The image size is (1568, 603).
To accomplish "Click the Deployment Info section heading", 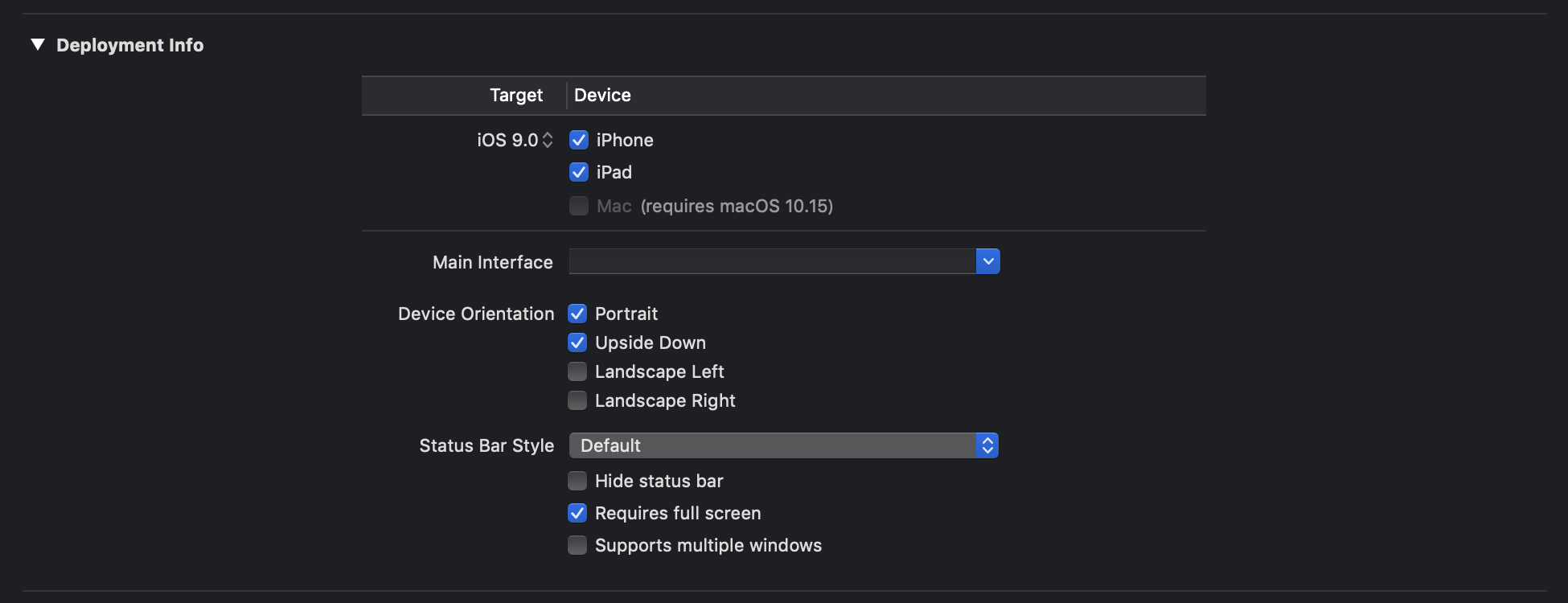I will tap(130, 45).
